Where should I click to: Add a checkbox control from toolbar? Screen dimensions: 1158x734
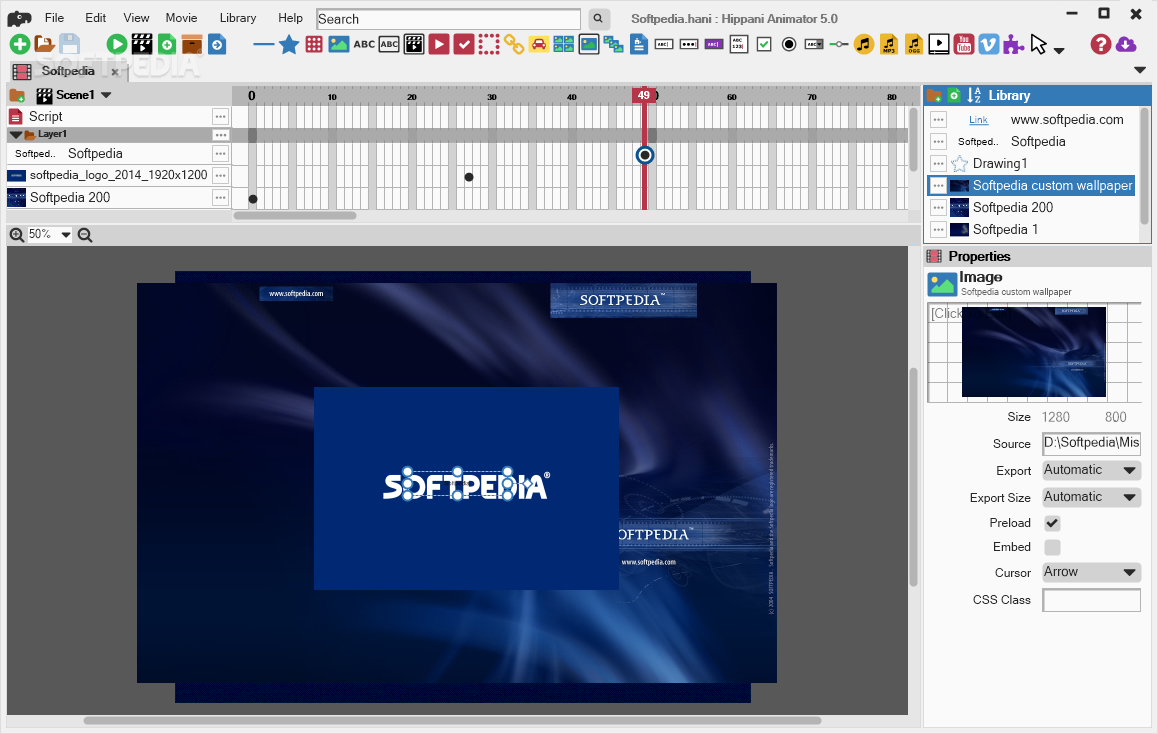pos(764,44)
